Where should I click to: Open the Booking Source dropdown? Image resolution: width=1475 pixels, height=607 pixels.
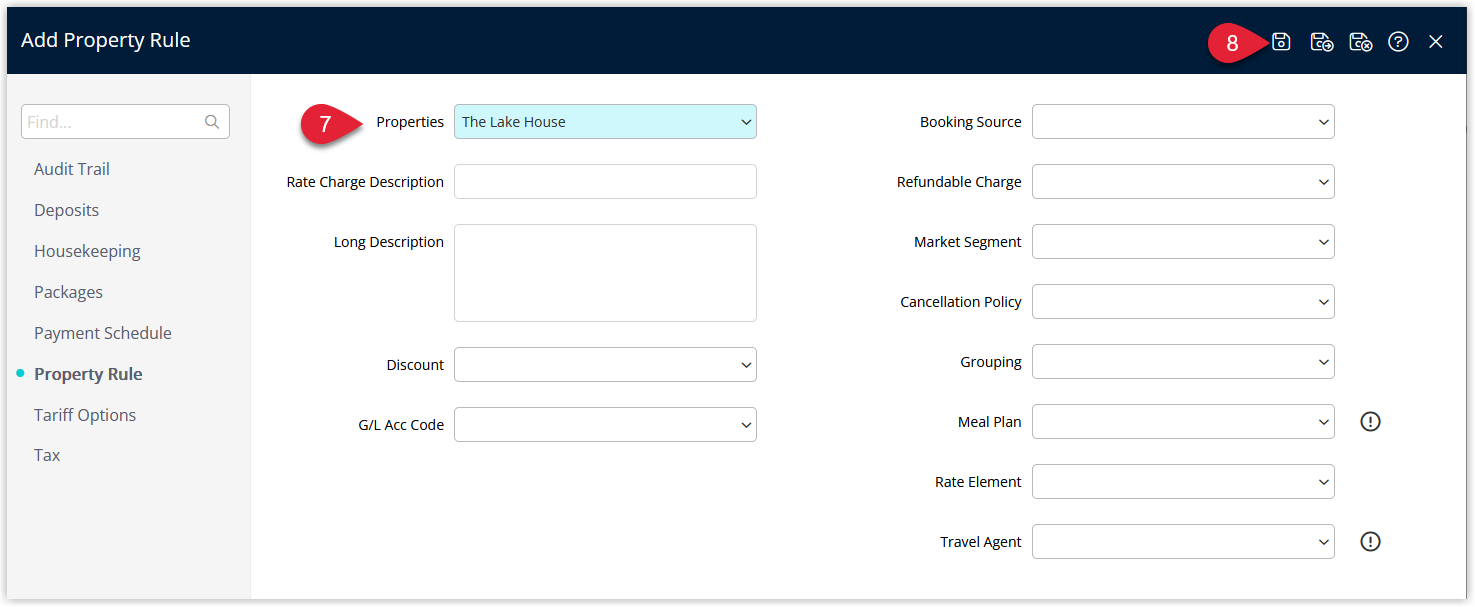coord(1183,122)
